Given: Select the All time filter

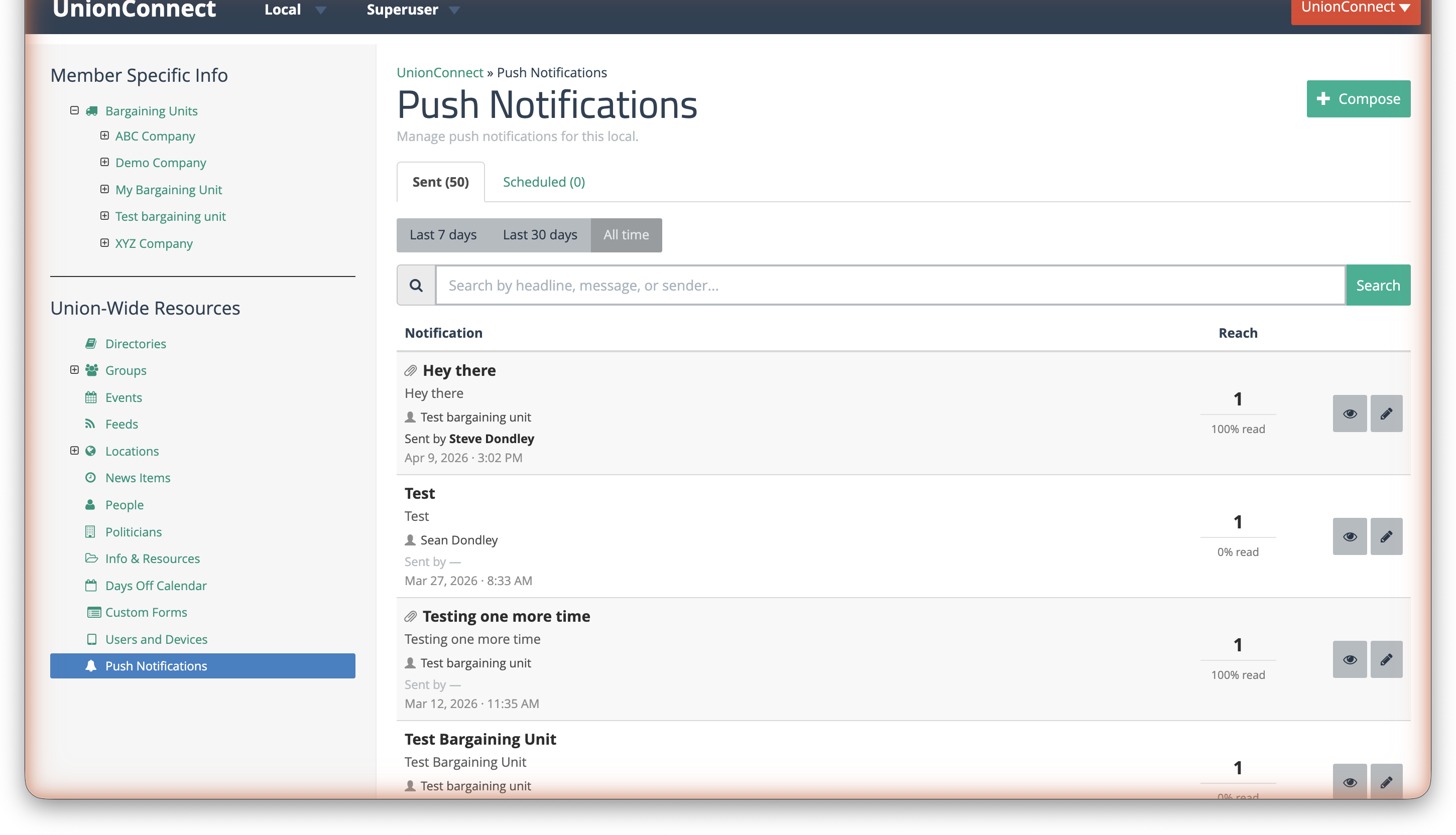Looking at the screenshot, I should pyautogui.click(x=626, y=235).
